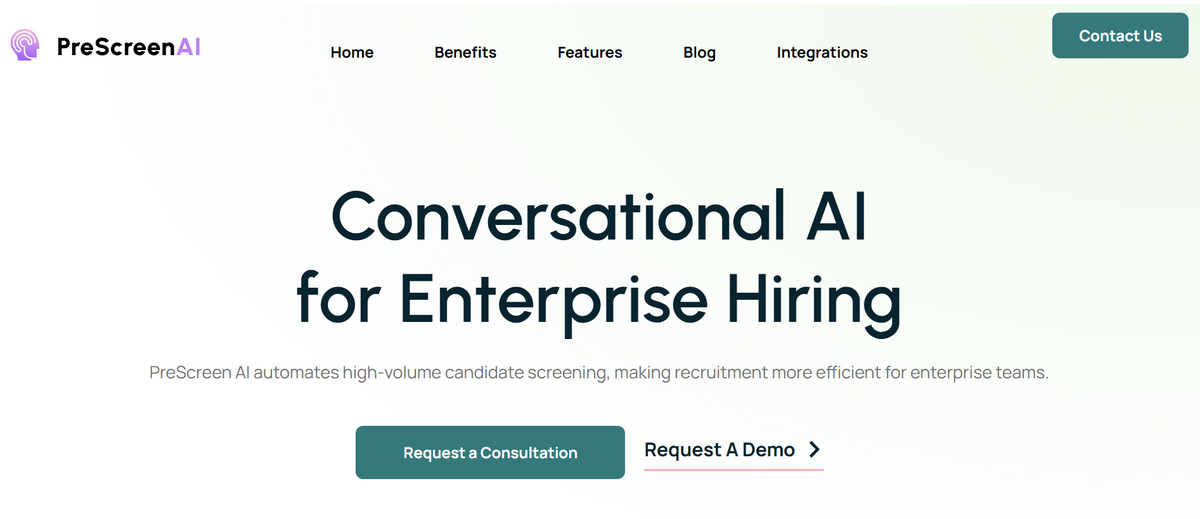Open the Benefits nav item
This screenshot has height=519, width=1200.
click(465, 52)
